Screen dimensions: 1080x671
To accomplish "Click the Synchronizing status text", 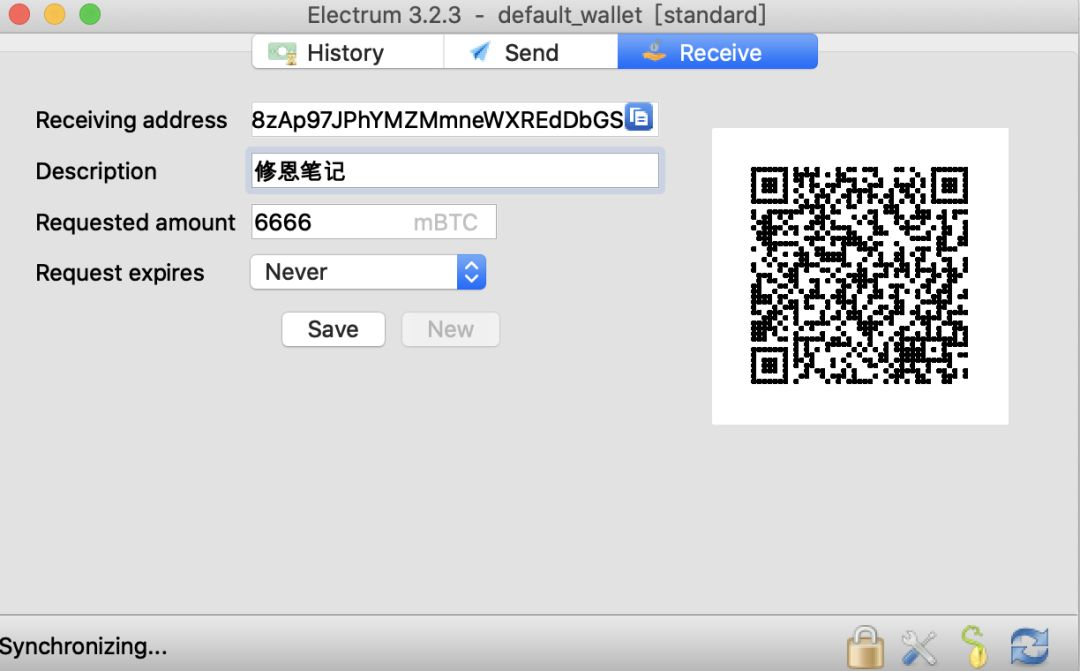I will (x=83, y=646).
